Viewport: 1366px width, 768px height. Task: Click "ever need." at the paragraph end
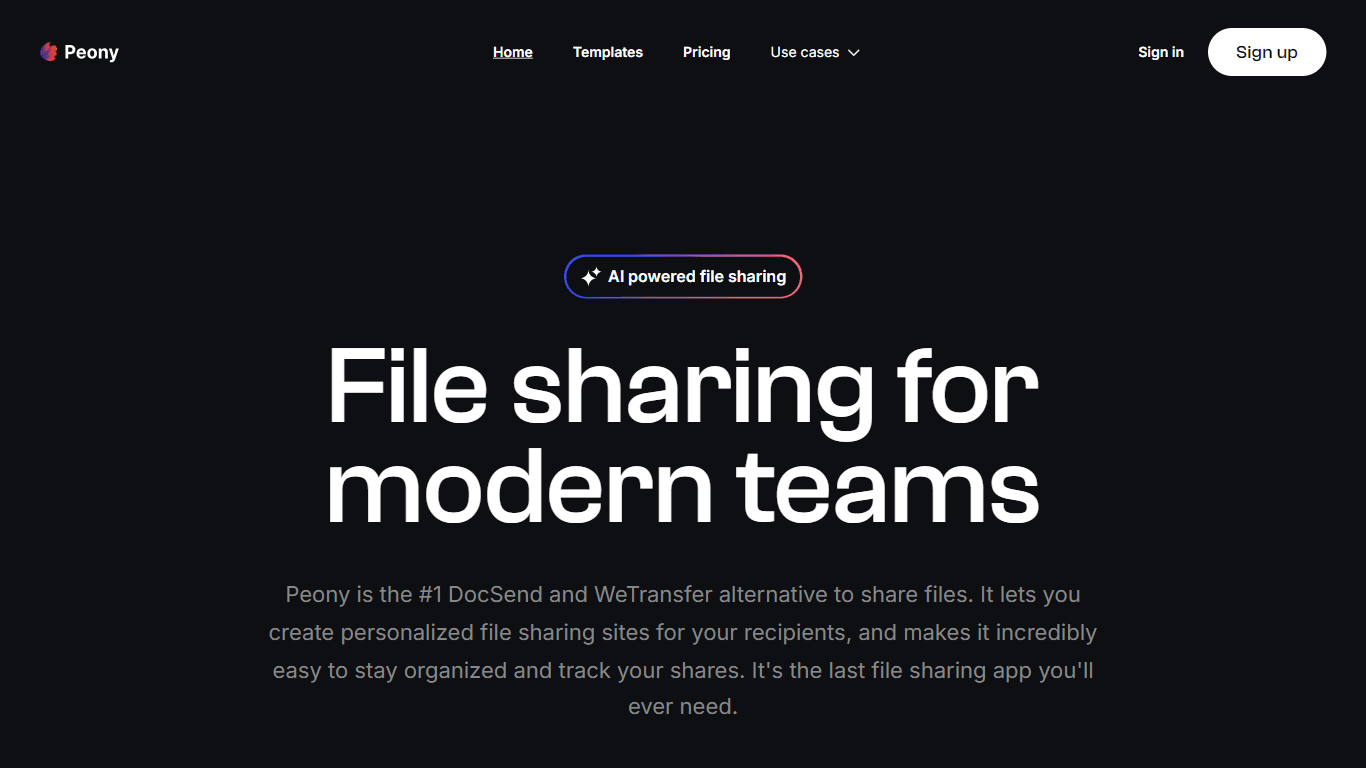tap(683, 707)
